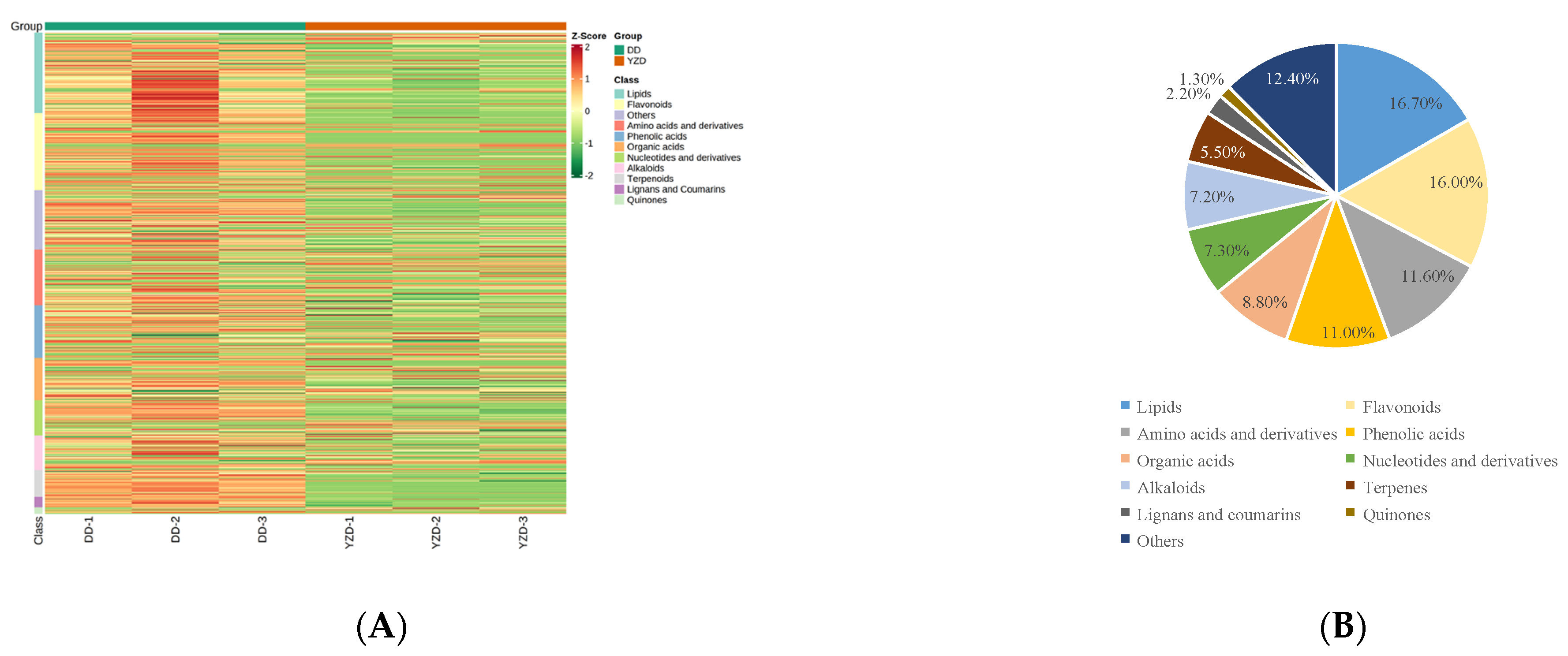The width and height of the screenshot is (1568, 656).
Task: Click the DD group color swatch in legend
Action: [618, 50]
